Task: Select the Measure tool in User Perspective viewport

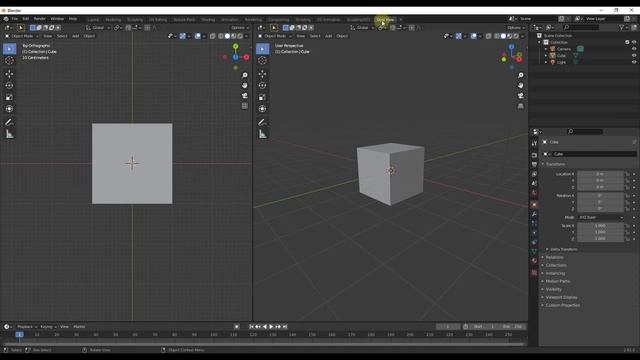Action: point(262,134)
